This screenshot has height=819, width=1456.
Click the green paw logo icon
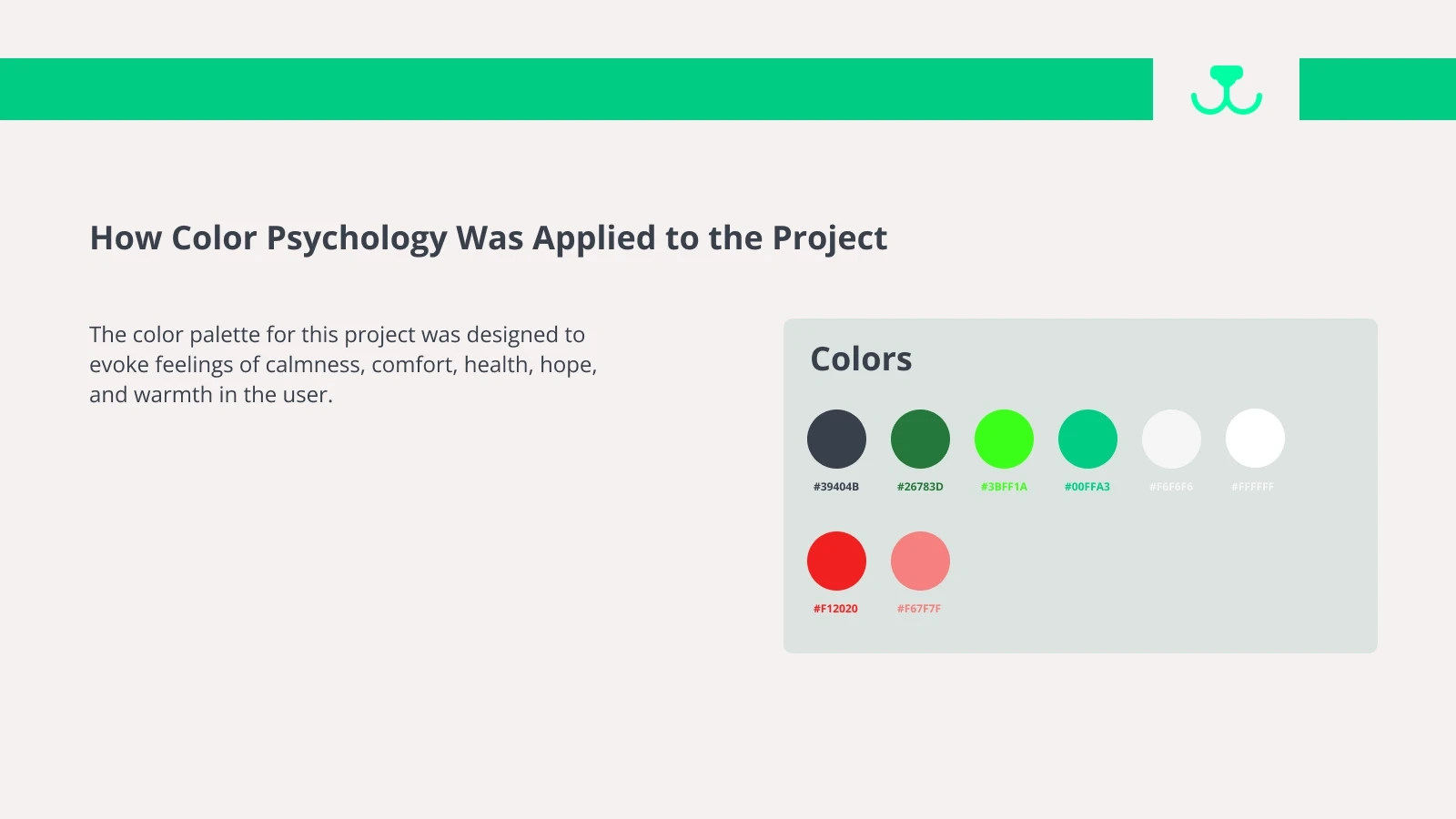click(x=1226, y=90)
